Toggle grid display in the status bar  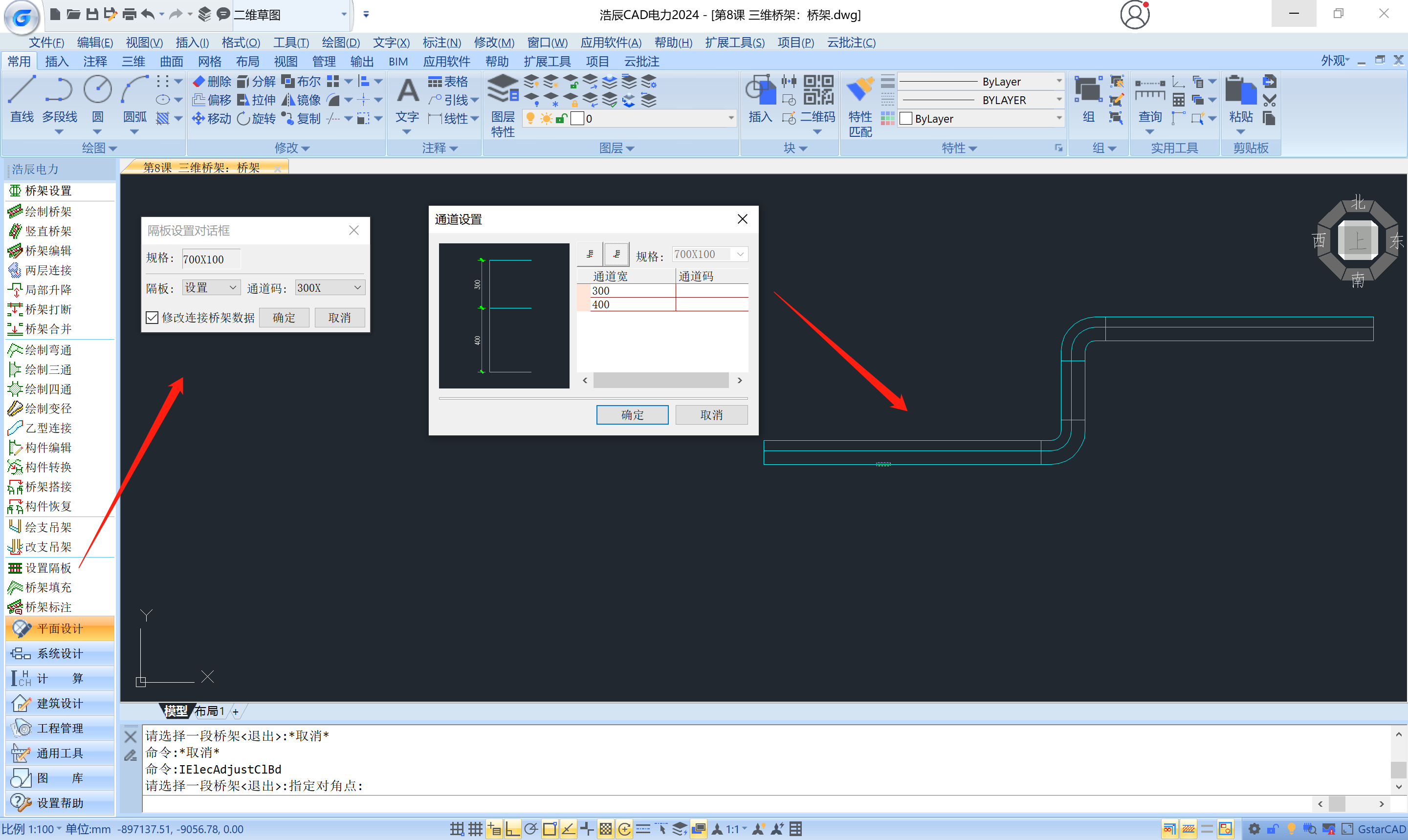pyautogui.click(x=475, y=829)
